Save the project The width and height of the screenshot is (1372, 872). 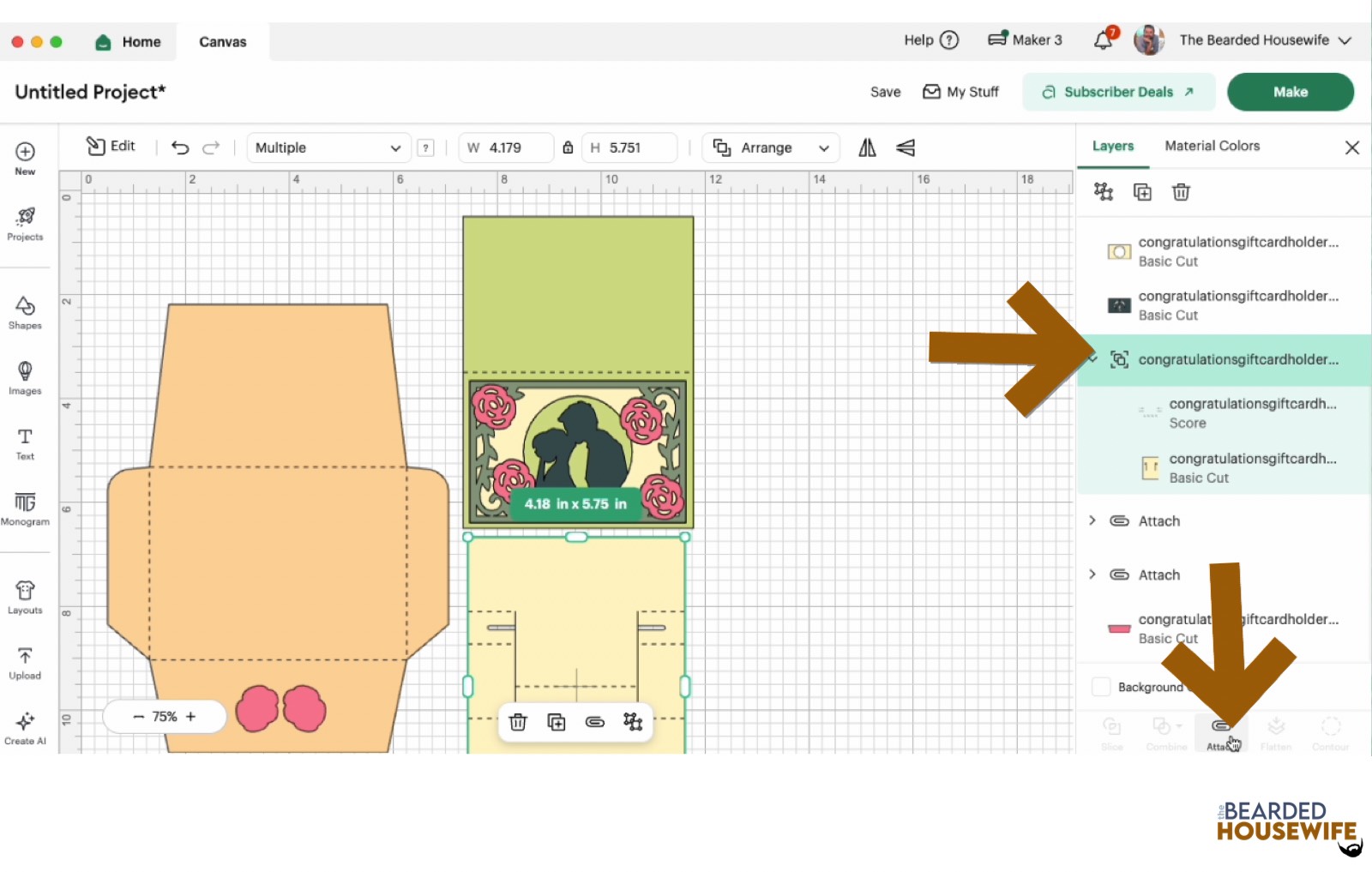pyautogui.click(x=885, y=92)
